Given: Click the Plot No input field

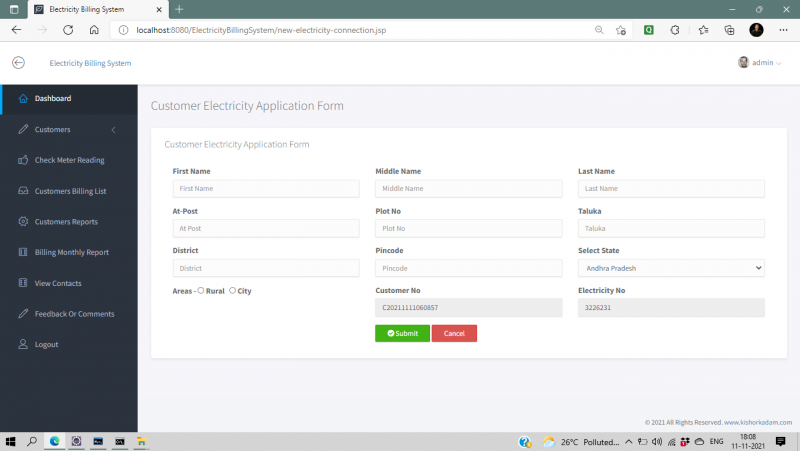Looking at the screenshot, I should (468, 228).
